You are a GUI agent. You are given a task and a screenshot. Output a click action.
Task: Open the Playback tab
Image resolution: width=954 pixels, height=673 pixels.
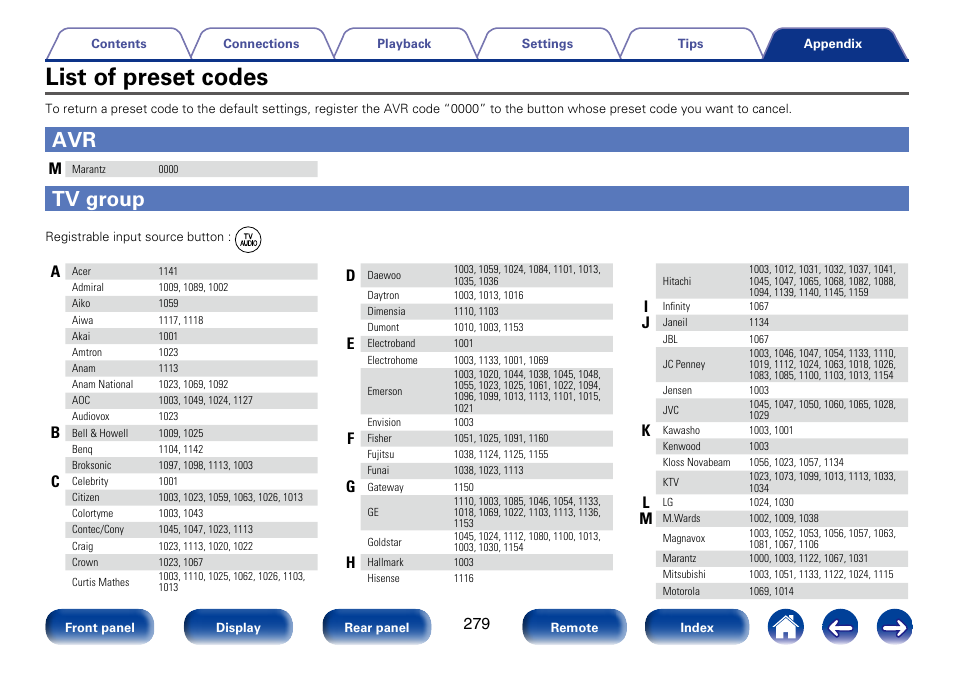tap(404, 44)
